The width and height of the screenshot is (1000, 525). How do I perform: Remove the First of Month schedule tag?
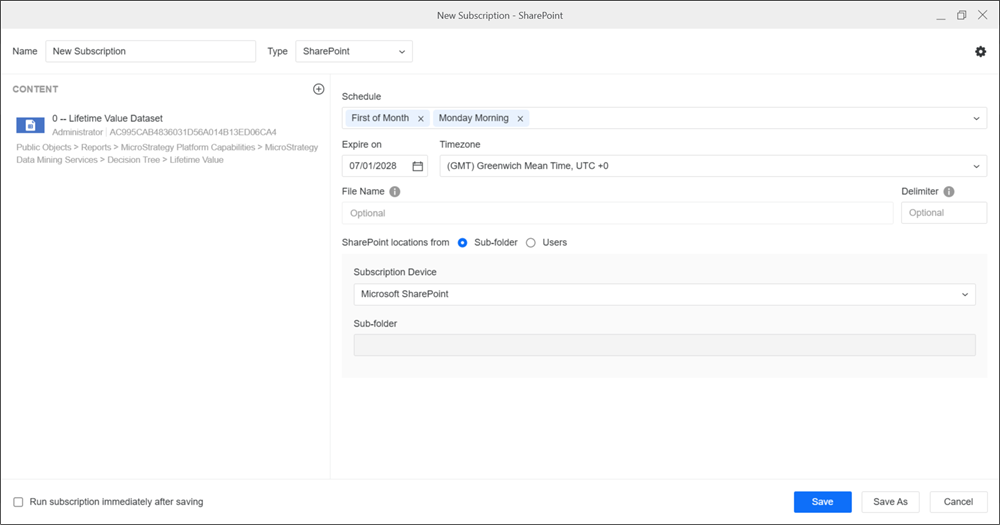tap(421, 118)
